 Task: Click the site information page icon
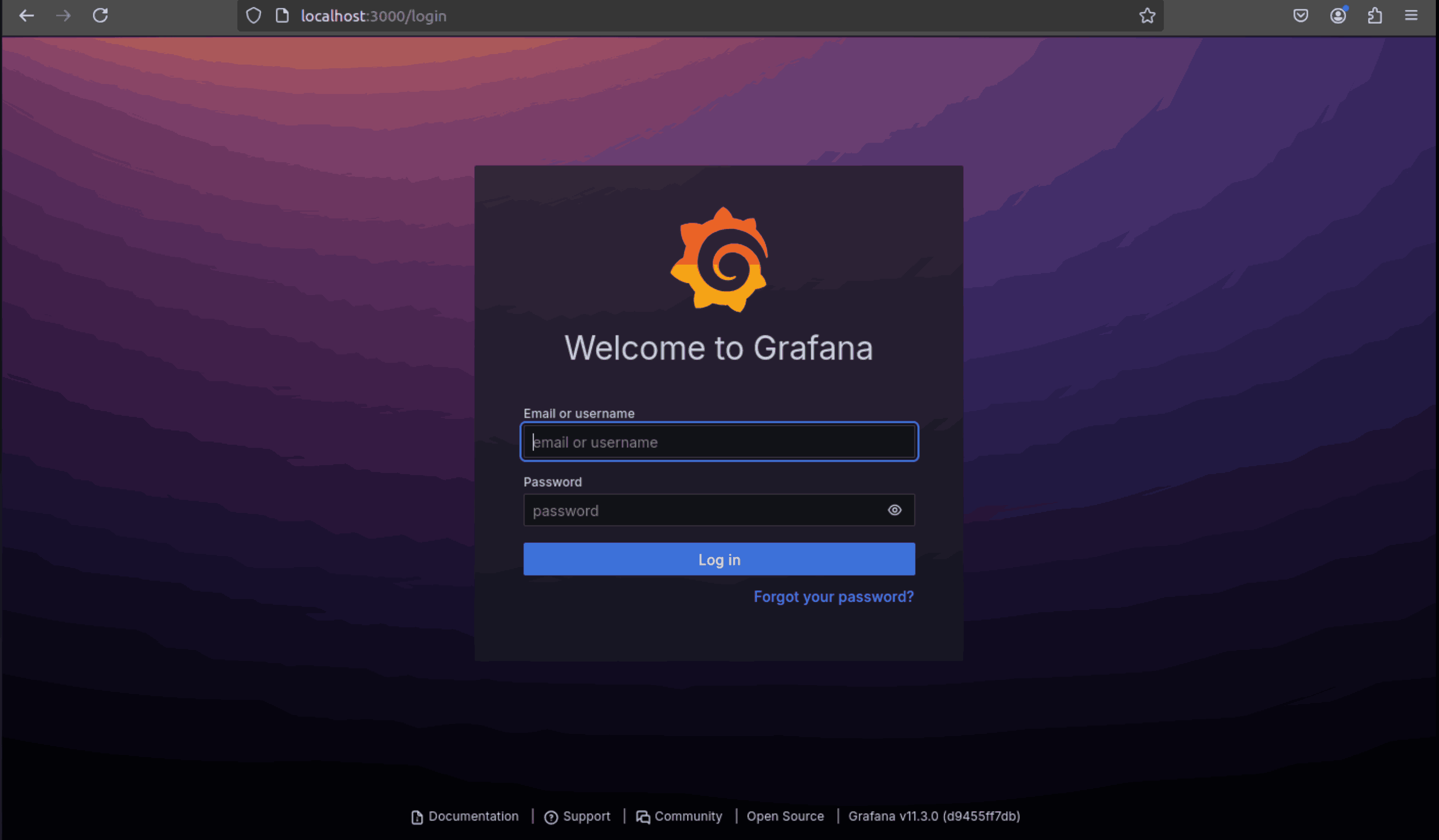282,15
